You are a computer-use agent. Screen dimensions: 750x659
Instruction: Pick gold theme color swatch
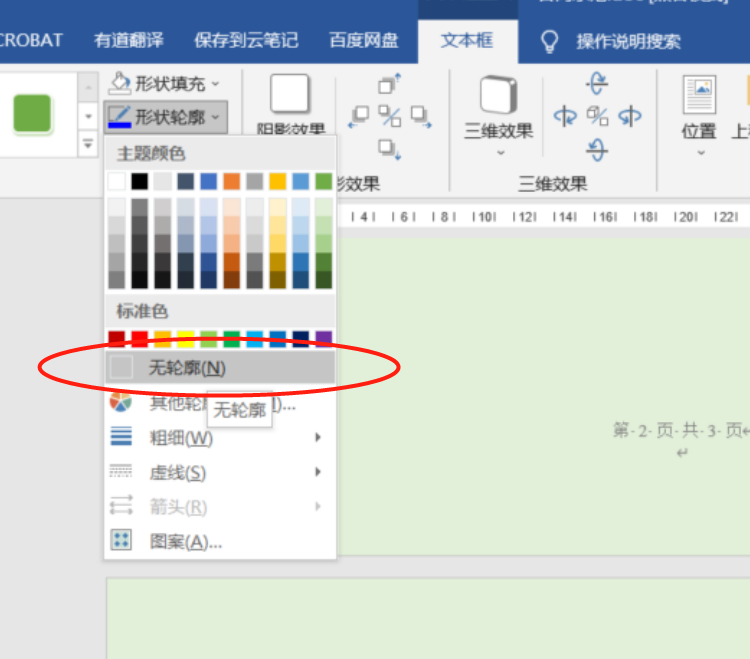(277, 182)
